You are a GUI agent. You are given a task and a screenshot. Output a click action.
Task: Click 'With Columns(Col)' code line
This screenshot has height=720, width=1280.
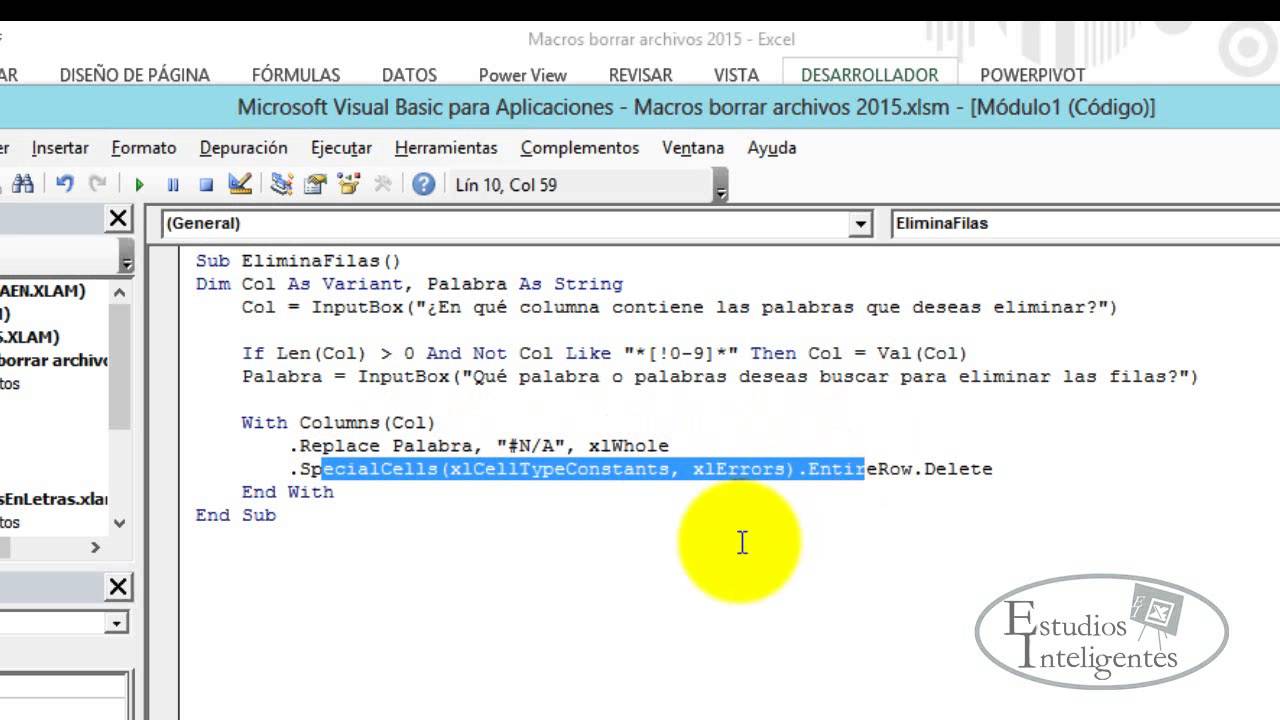pos(338,423)
